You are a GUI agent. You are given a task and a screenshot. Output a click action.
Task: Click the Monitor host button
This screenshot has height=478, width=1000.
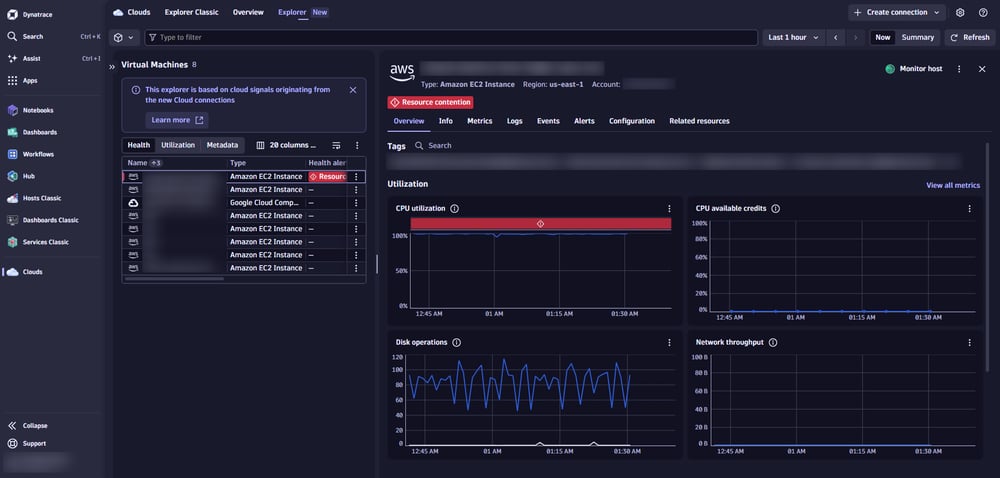915,69
